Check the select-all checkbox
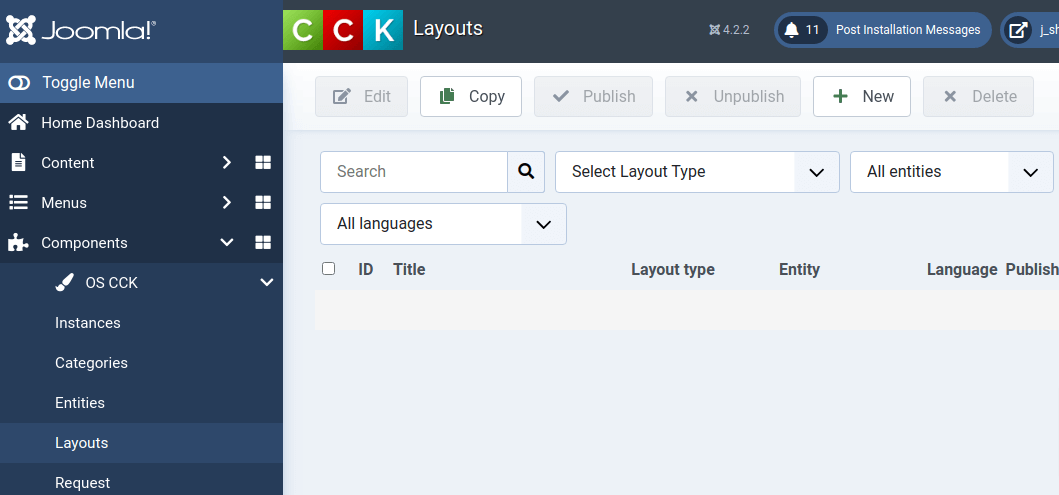The height and width of the screenshot is (495, 1059). click(328, 269)
